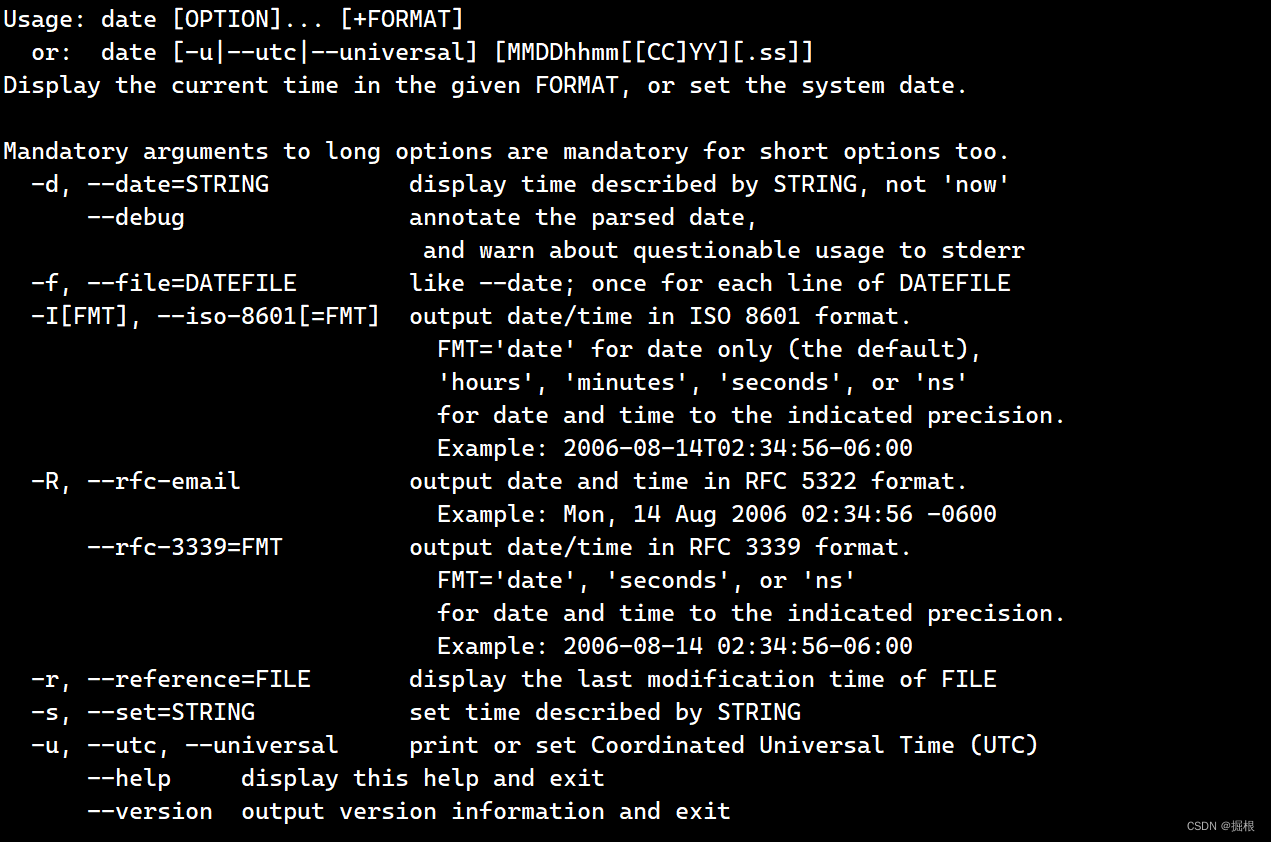Click the Mandatory arguments sentence

pyautogui.click(x=507, y=151)
